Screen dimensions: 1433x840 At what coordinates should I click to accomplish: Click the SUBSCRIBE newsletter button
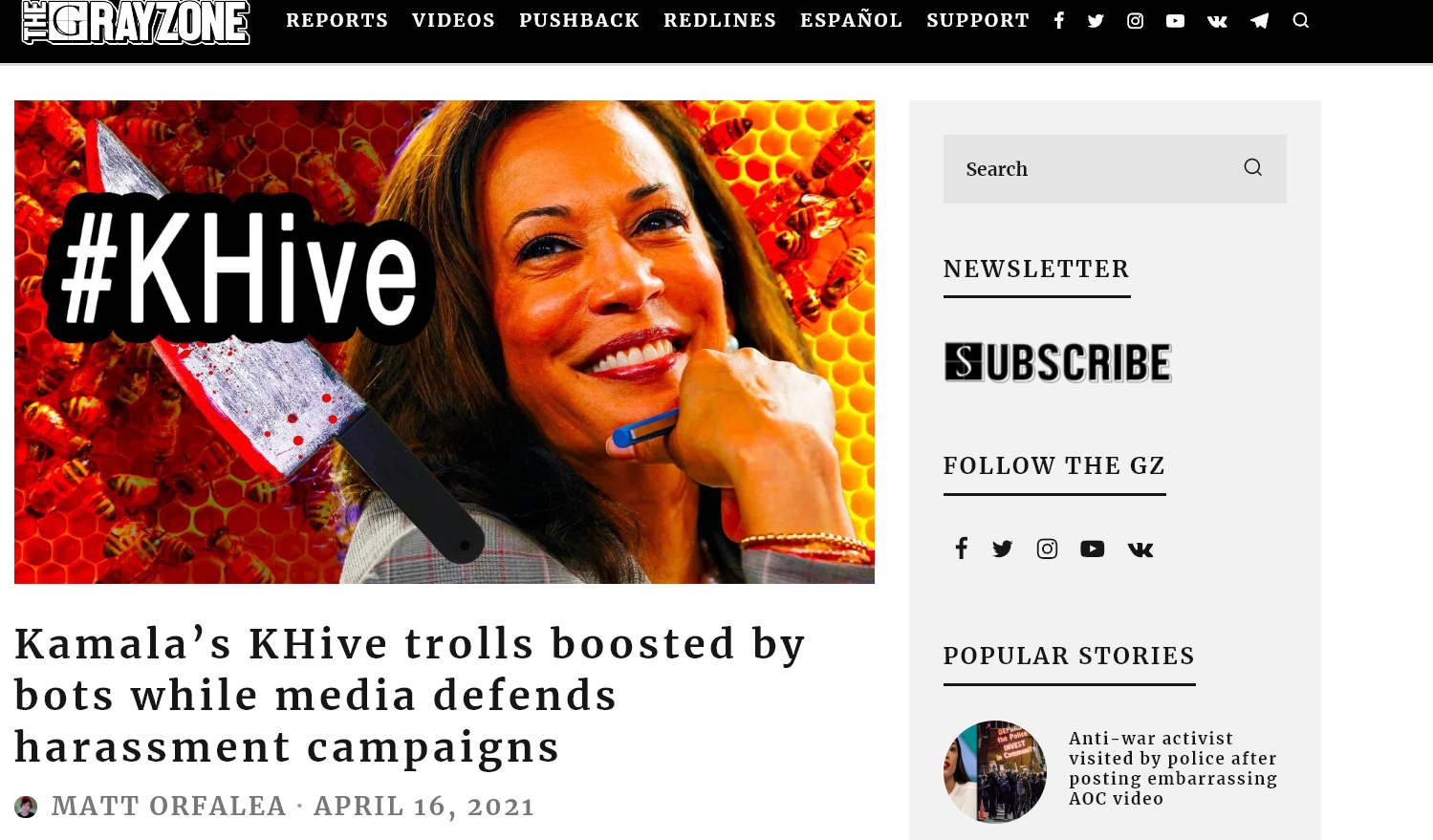tap(1057, 362)
